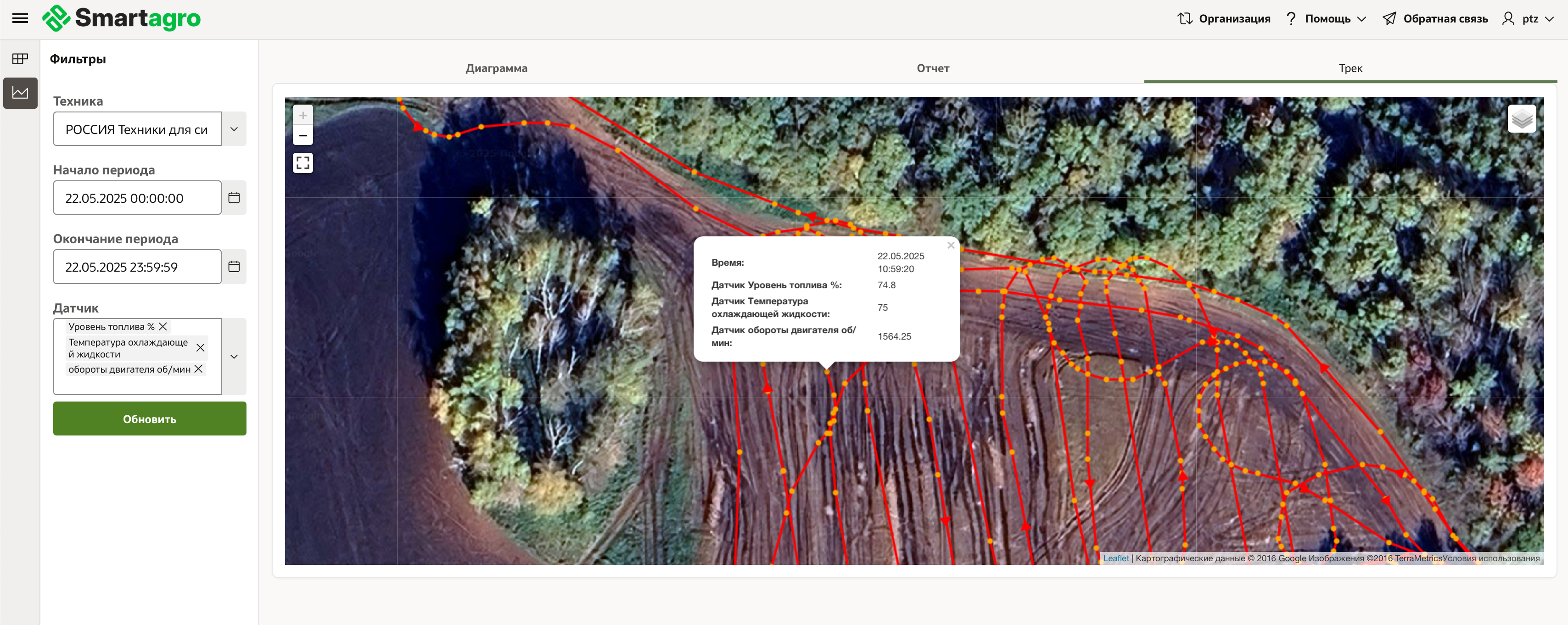
Task: Remove engine RPM sensor tag
Action: click(x=198, y=369)
